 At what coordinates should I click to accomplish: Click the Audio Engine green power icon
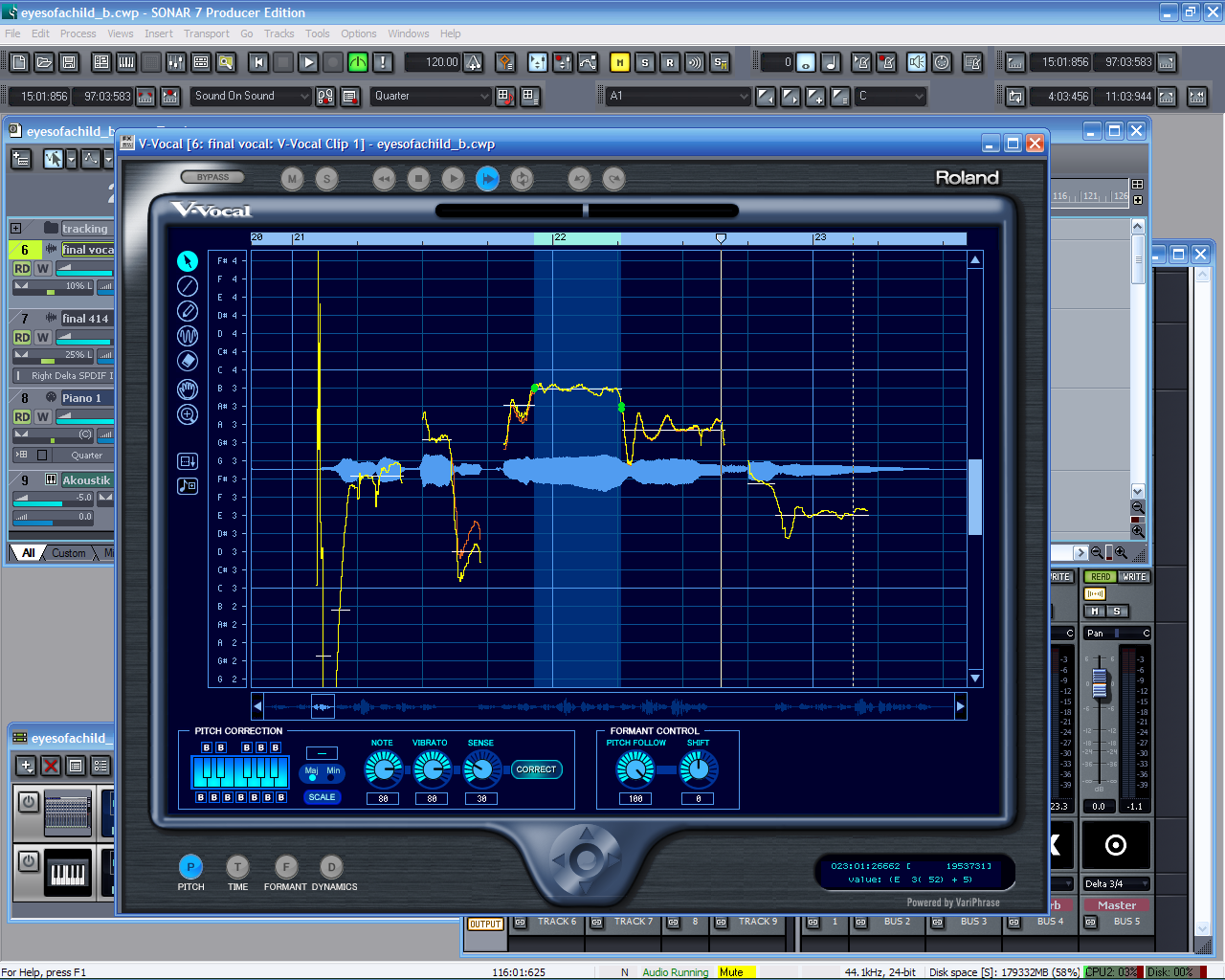coord(358,62)
